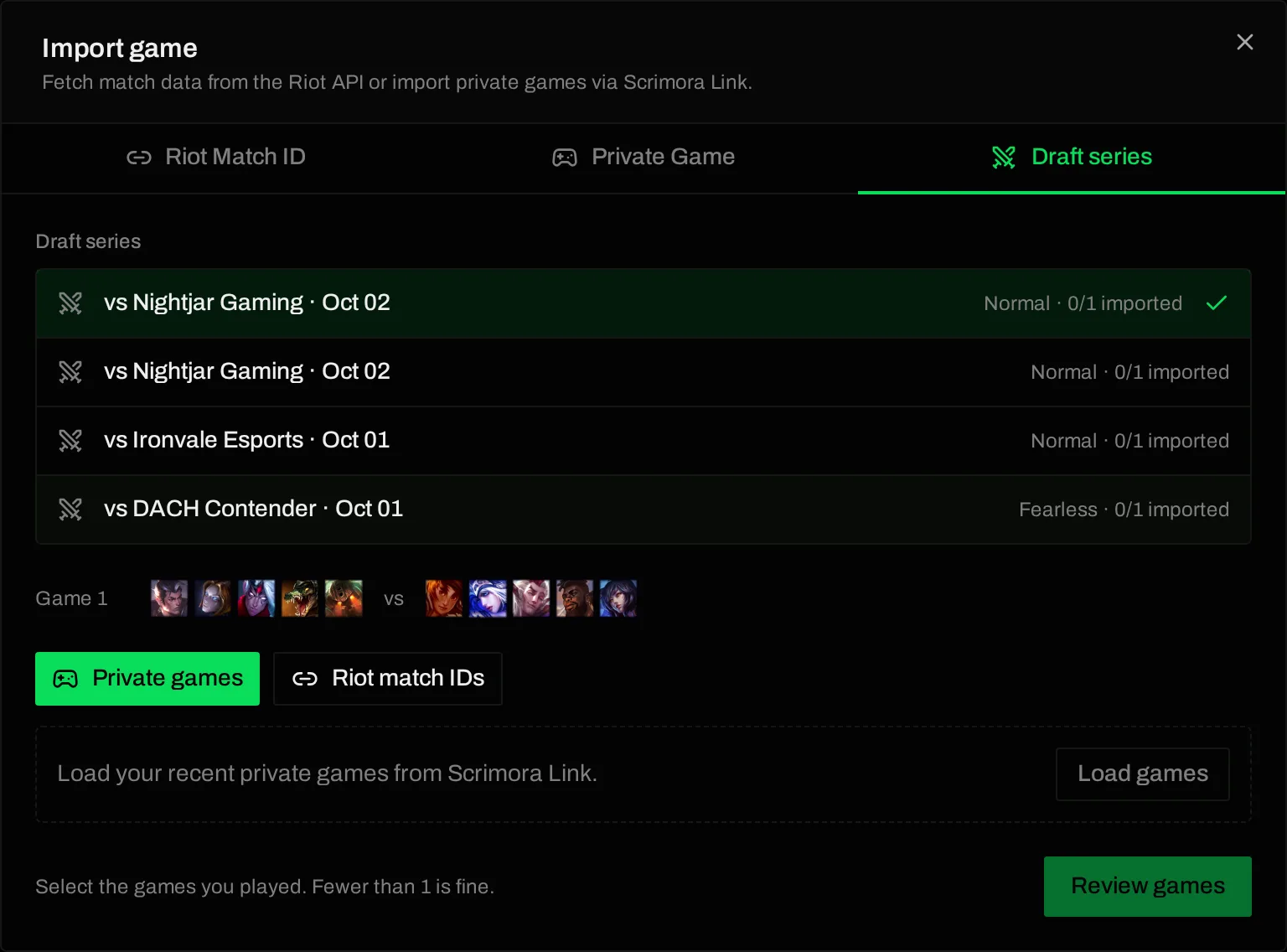Click the crocodile champion portrait in Game 1
Image resolution: width=1287 pixels, height=952 pixels.
[300, 598]
